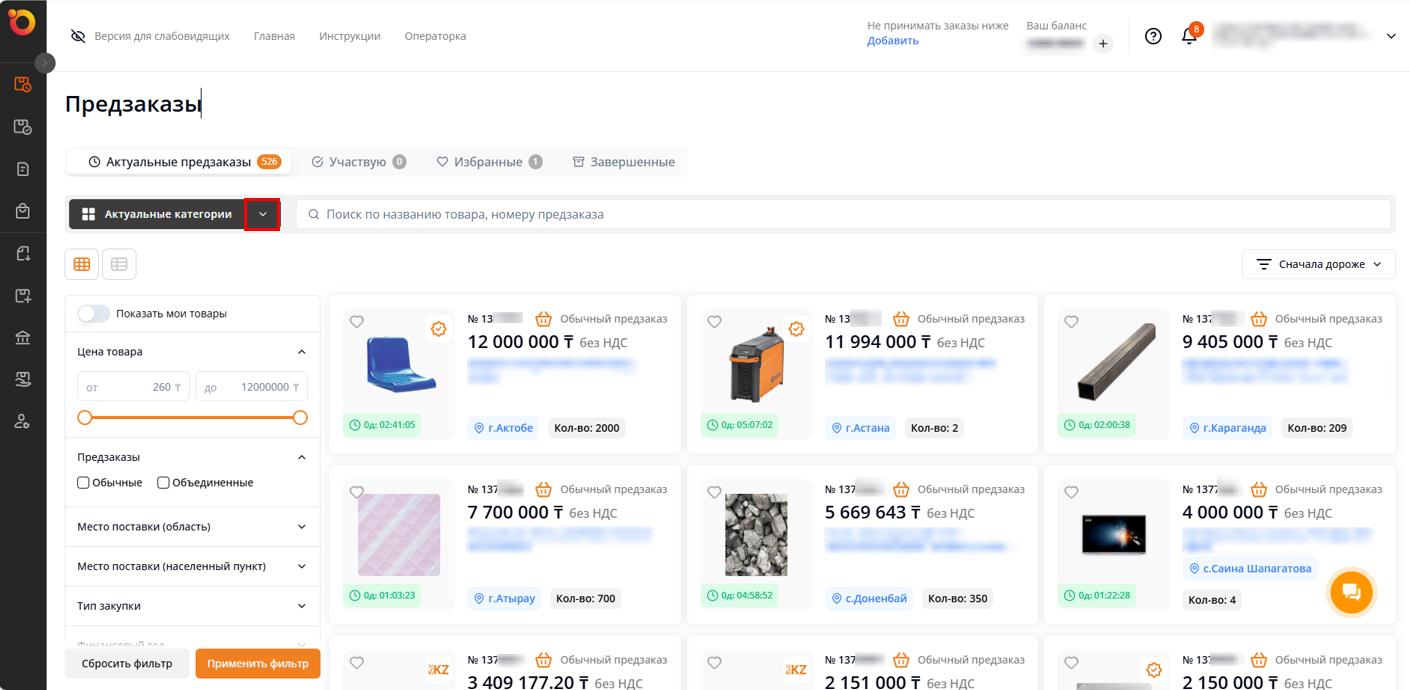
Task: Click Версия для слабовидящих link
Action: pos(162,36)
